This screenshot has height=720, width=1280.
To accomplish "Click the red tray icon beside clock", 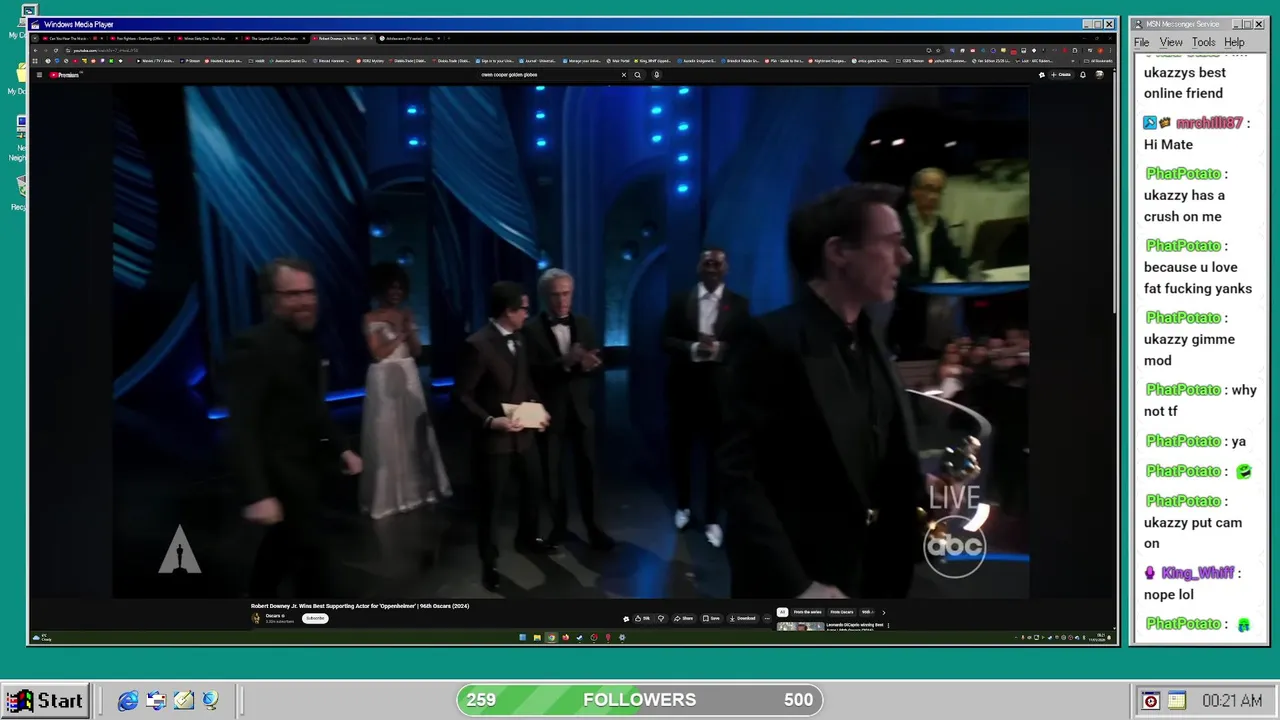I will 1150,701.
